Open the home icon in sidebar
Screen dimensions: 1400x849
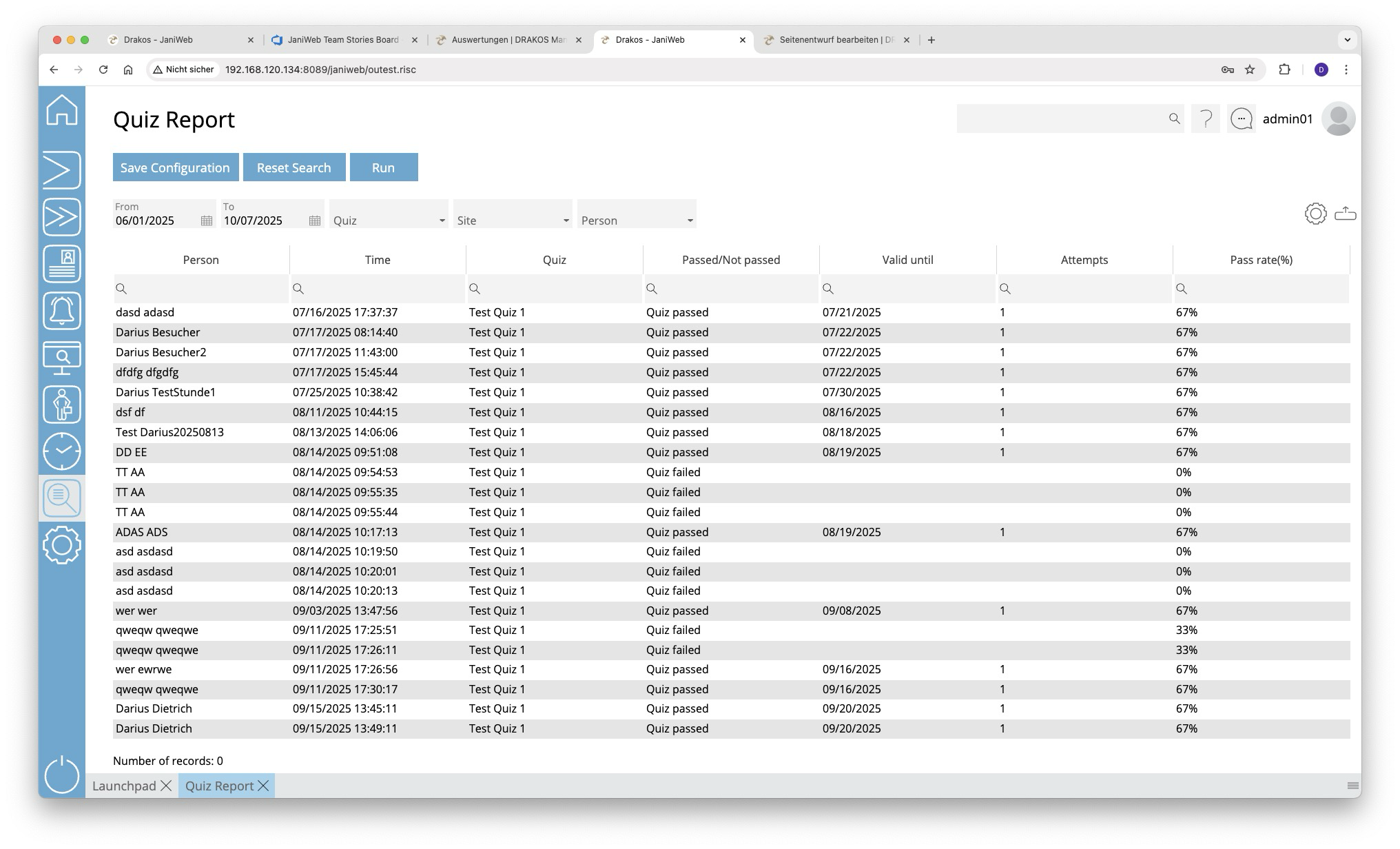click(62, 110)
